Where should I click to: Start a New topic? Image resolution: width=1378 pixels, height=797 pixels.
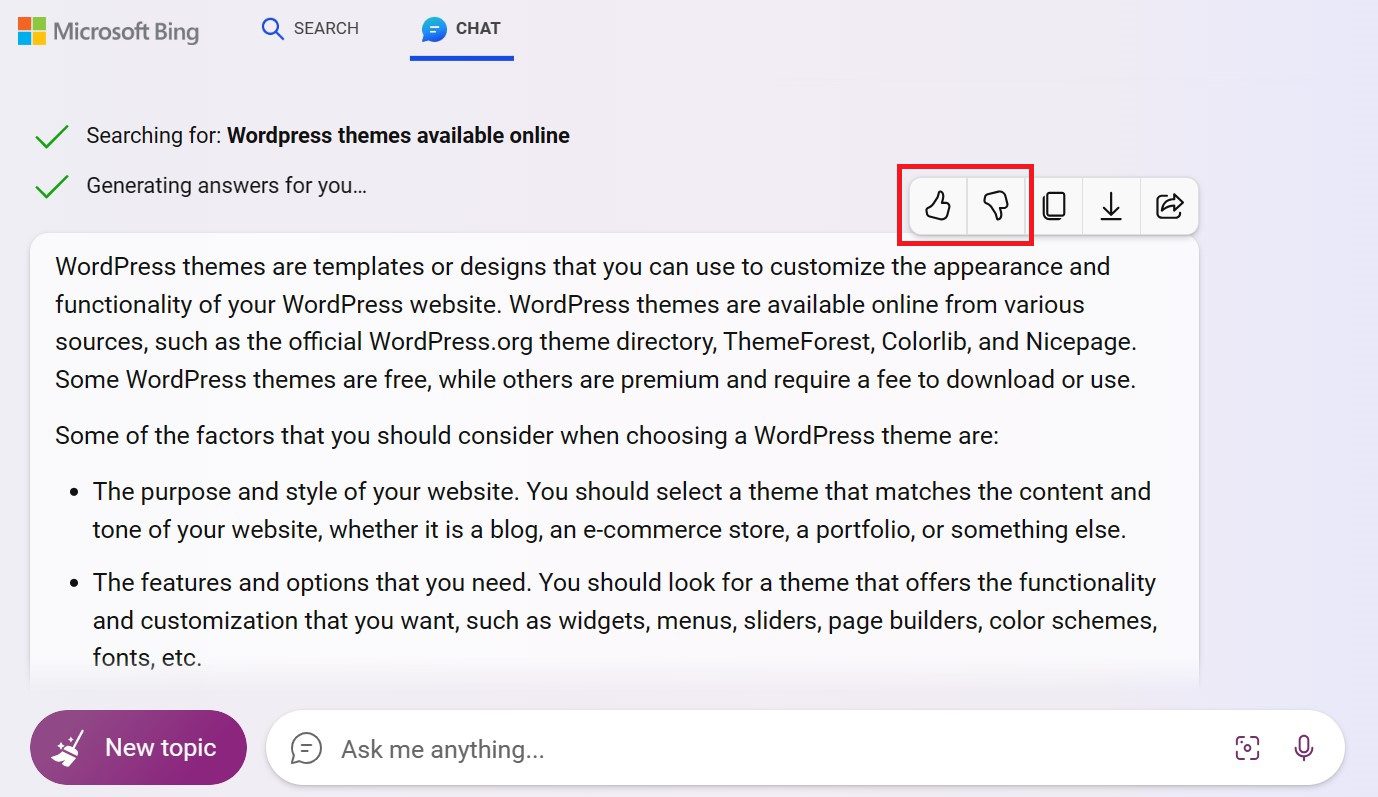(x=138, y=746)
